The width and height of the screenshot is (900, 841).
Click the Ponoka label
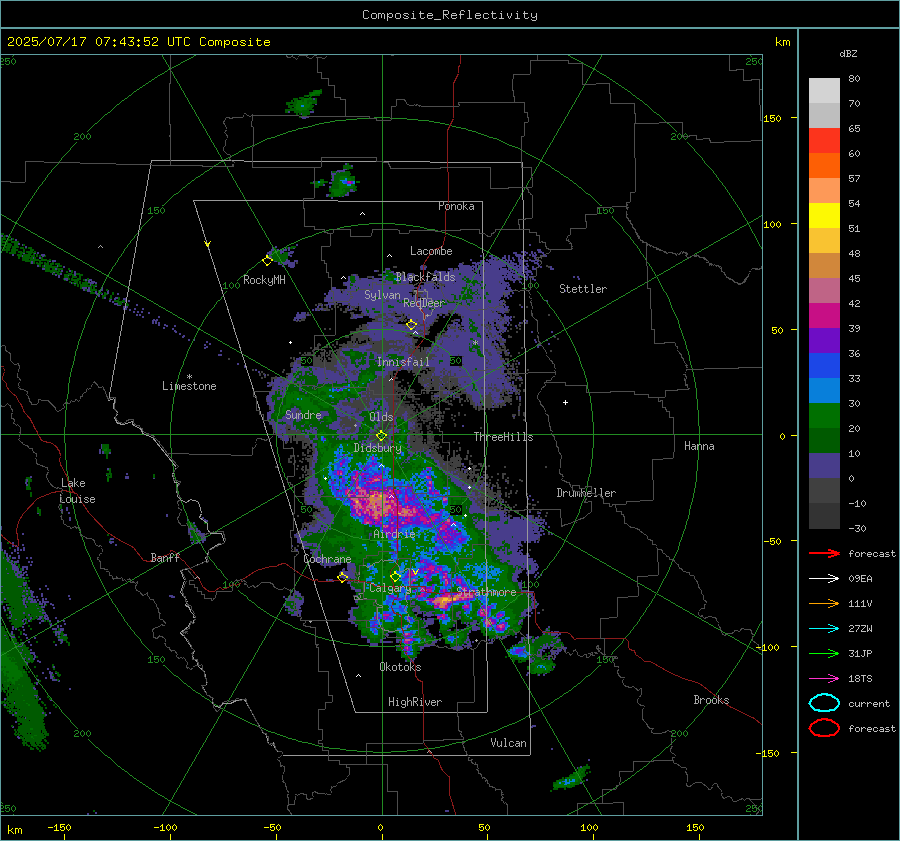click(x=456, y=206)
